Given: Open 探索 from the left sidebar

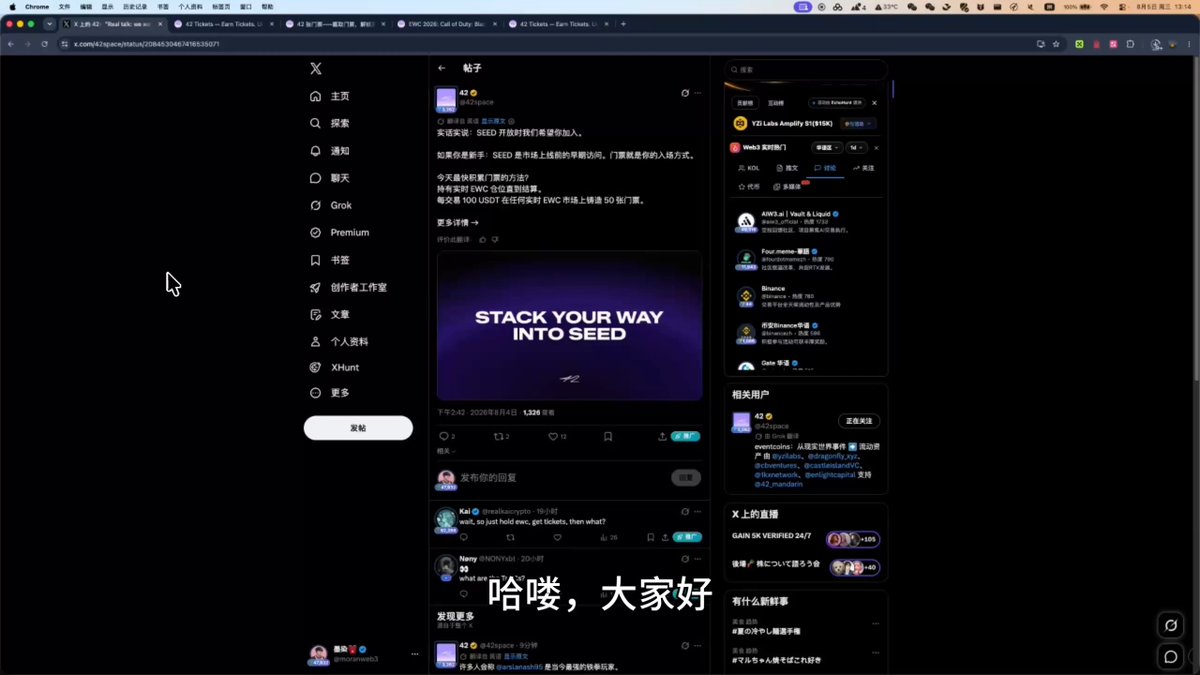Looking at the screenshot, I should click(330, 123).
